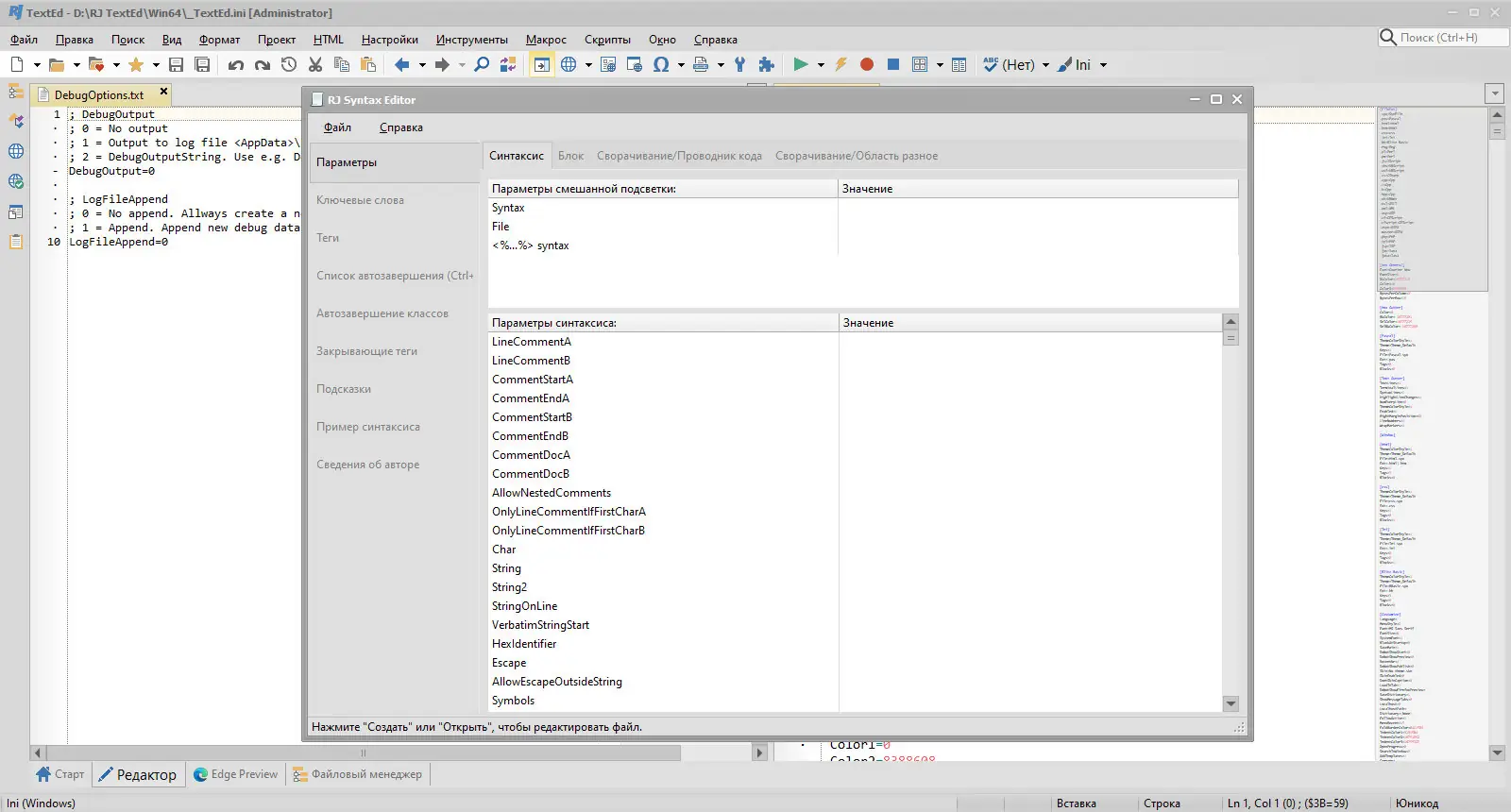Click the Вставка insert mode status indicator
This screenshot has height=812, width=1511.
click(1077, 804)
